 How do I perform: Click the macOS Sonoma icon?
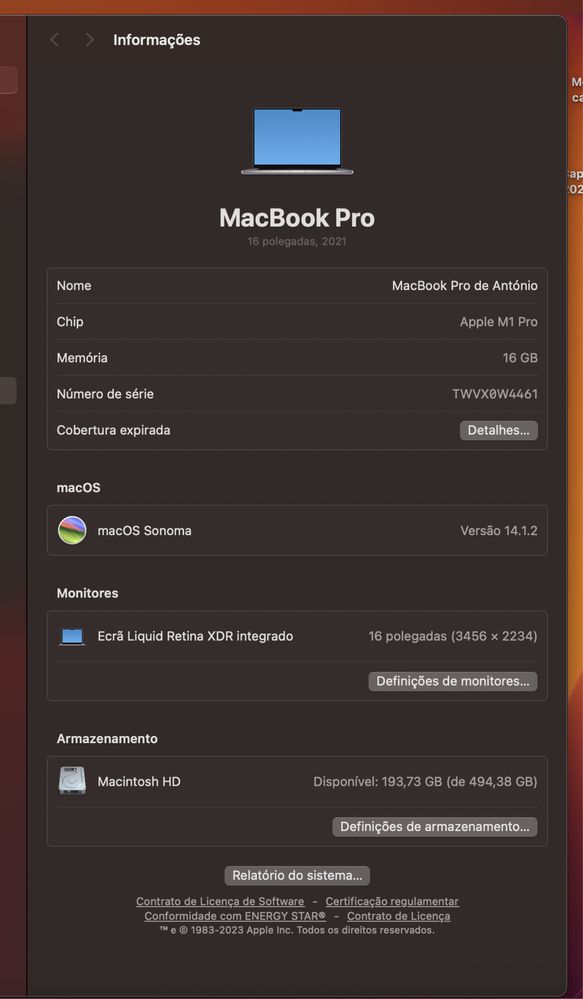click(72, 530)
